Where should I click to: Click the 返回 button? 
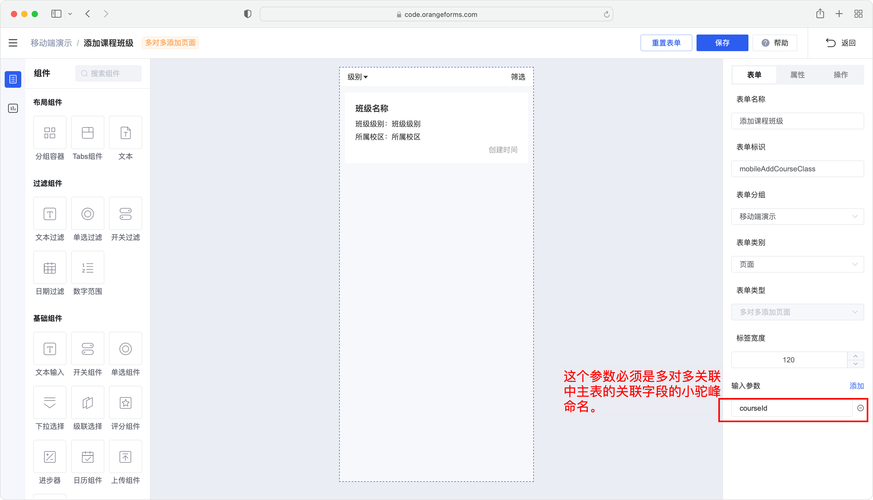coord(841,43)
